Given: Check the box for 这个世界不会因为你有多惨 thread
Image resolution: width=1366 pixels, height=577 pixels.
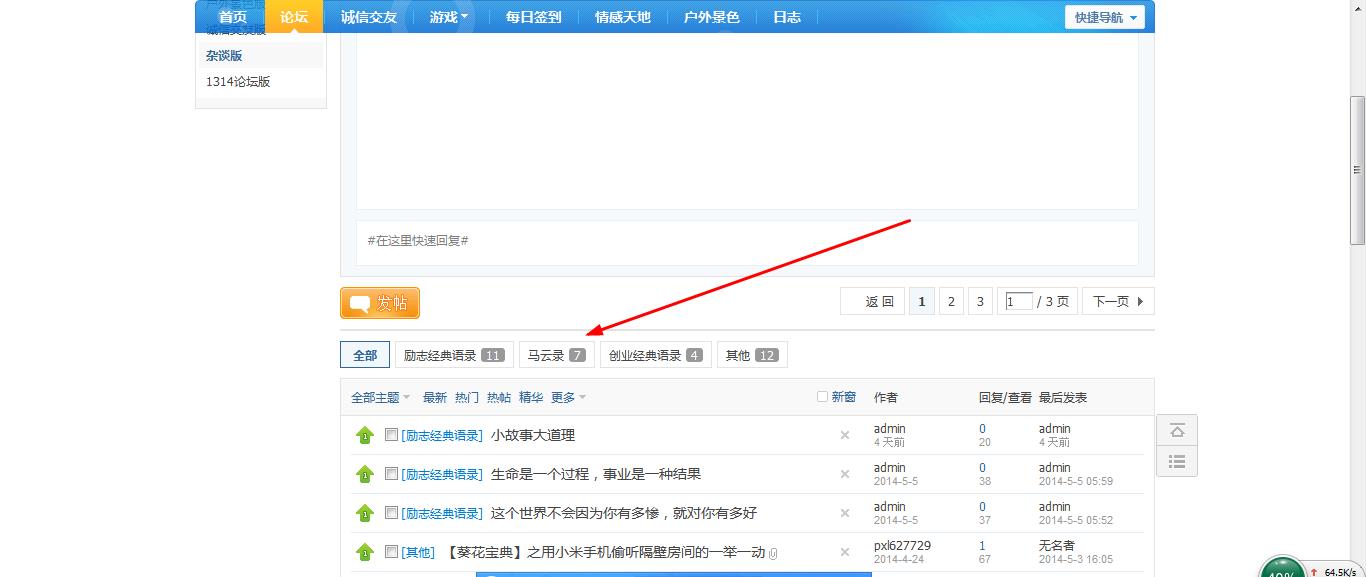Looking at the screenshot, I should [x=391, y=512].
